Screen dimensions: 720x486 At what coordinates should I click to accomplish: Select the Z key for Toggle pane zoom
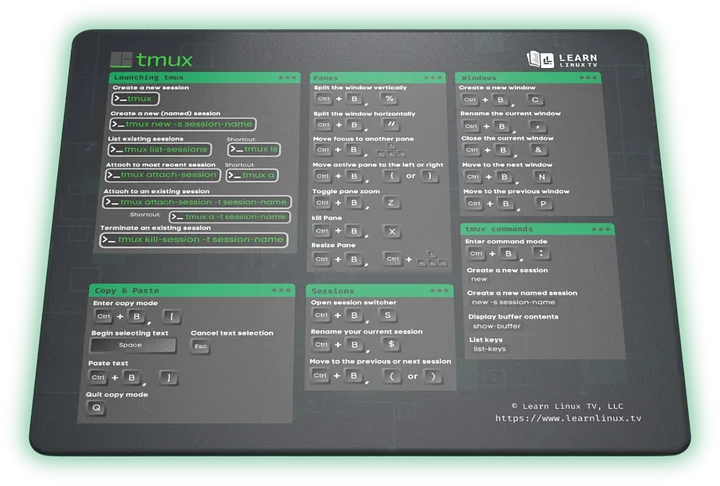[x=391, y=202]
